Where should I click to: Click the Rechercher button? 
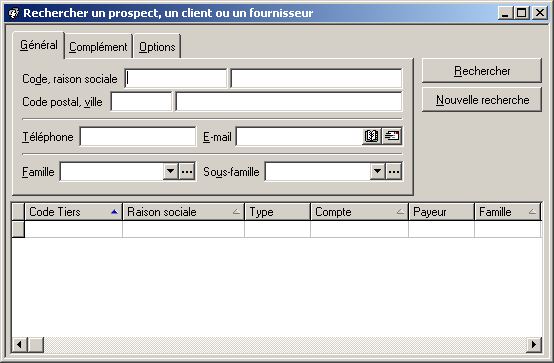(x=482, y=71)
